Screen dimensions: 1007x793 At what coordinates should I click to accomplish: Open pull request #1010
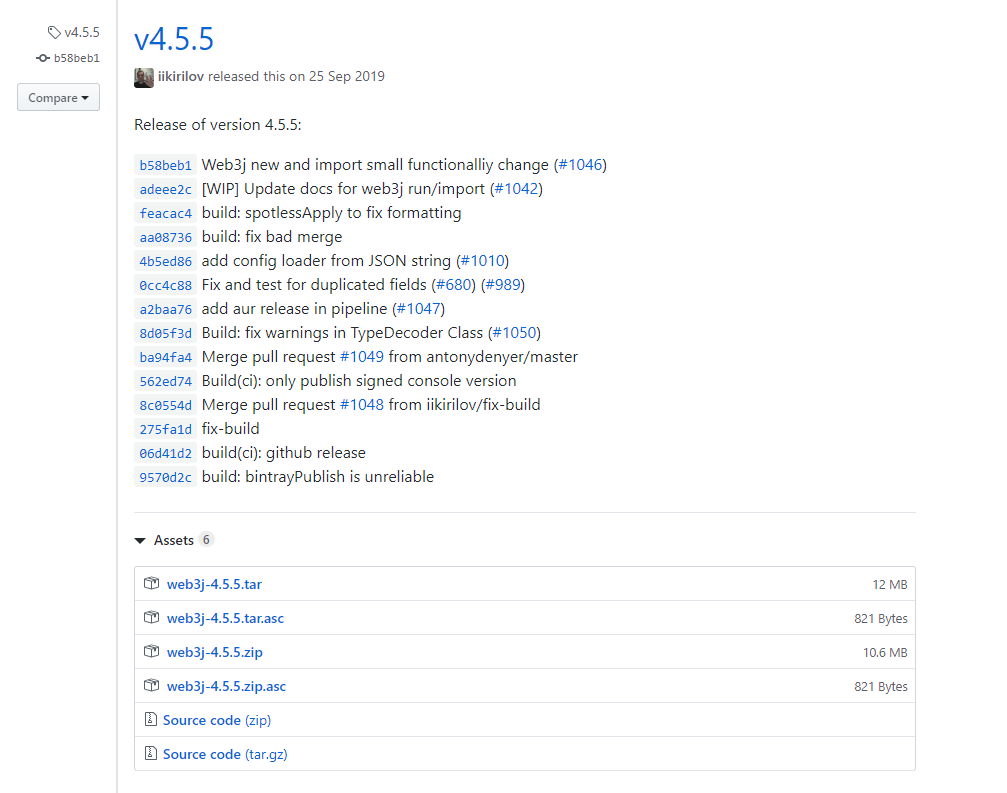point(482,261)
